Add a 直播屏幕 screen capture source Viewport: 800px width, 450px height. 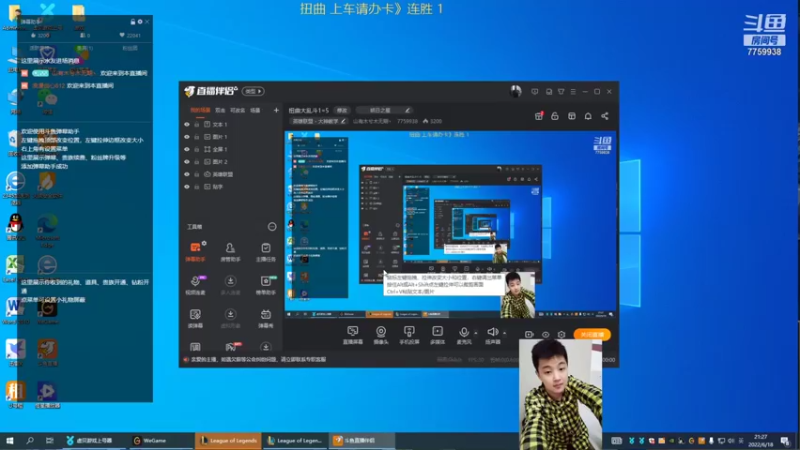pos(353,335)
